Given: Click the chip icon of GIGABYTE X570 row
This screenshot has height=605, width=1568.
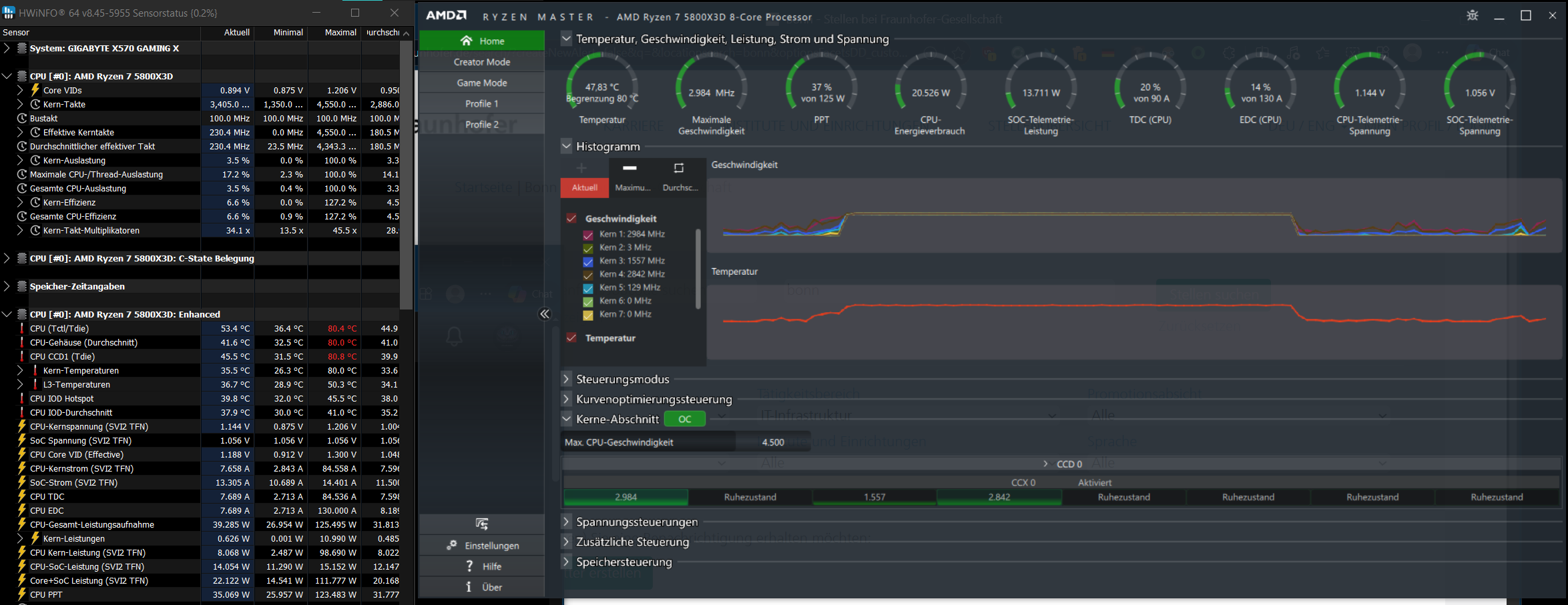Looking at the screenshot, I should pyautogui.click(x=22, y=48).
